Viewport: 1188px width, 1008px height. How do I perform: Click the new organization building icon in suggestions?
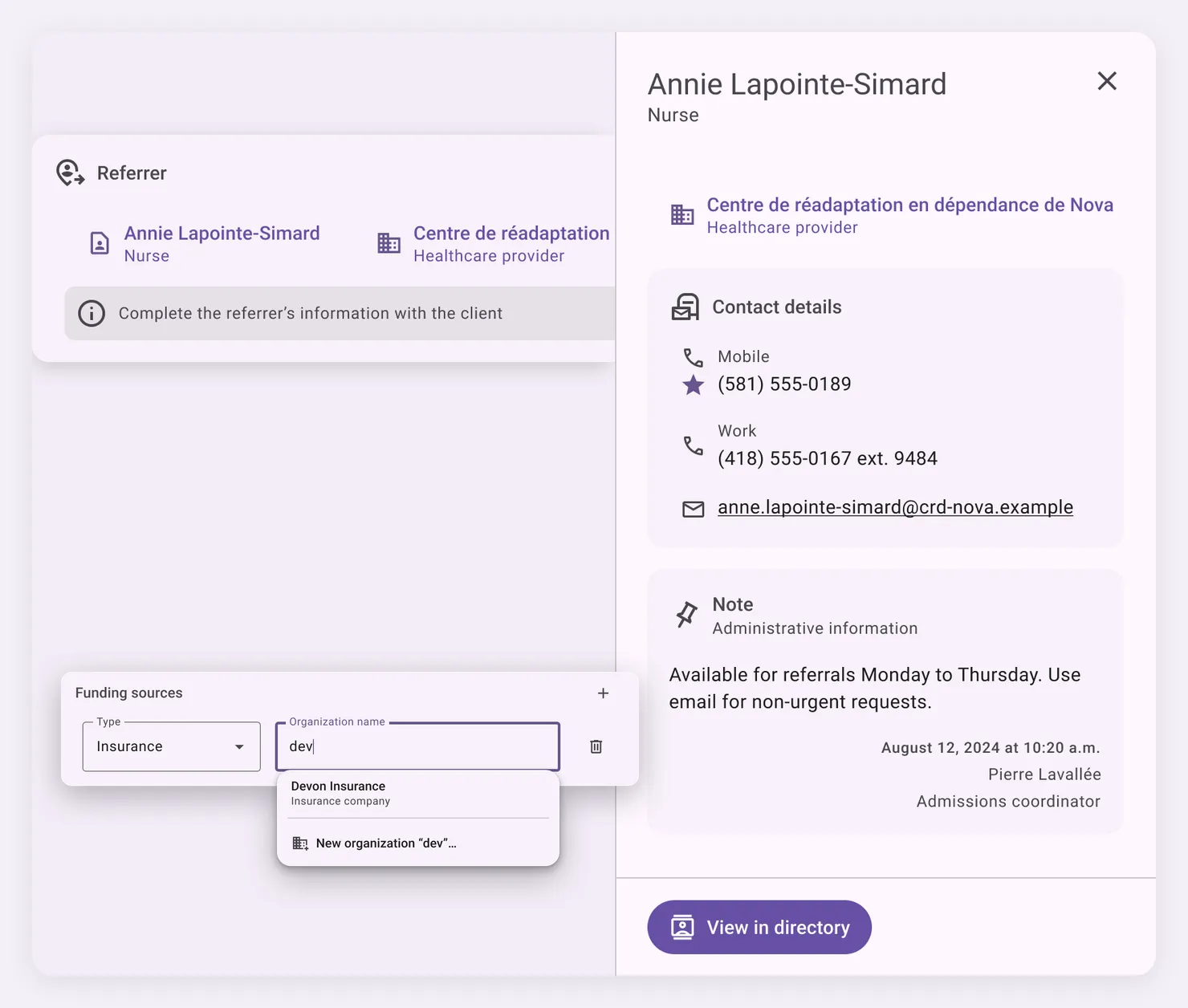point(300,843)
